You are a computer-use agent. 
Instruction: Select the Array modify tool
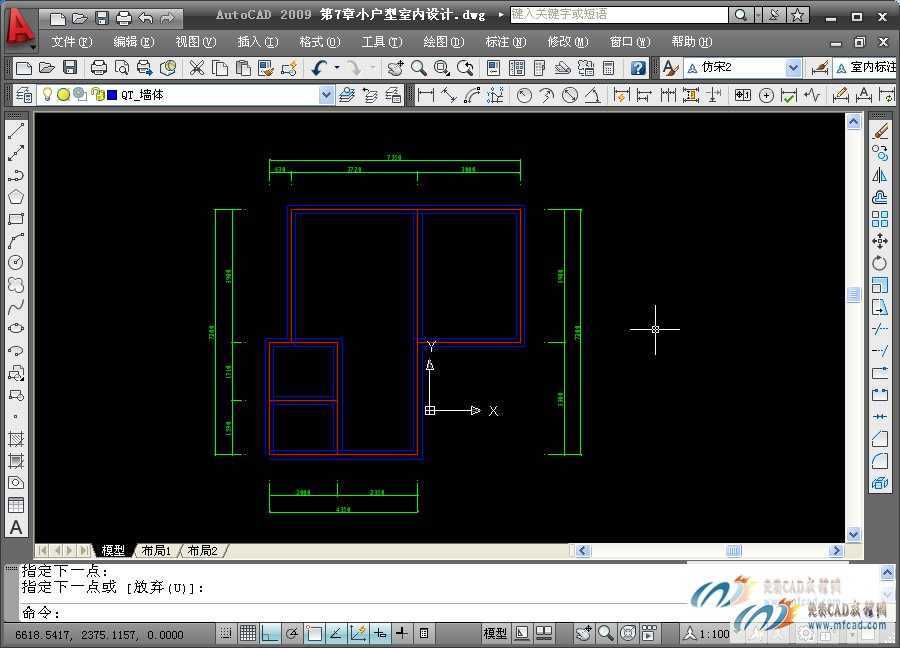click(880, 219)
